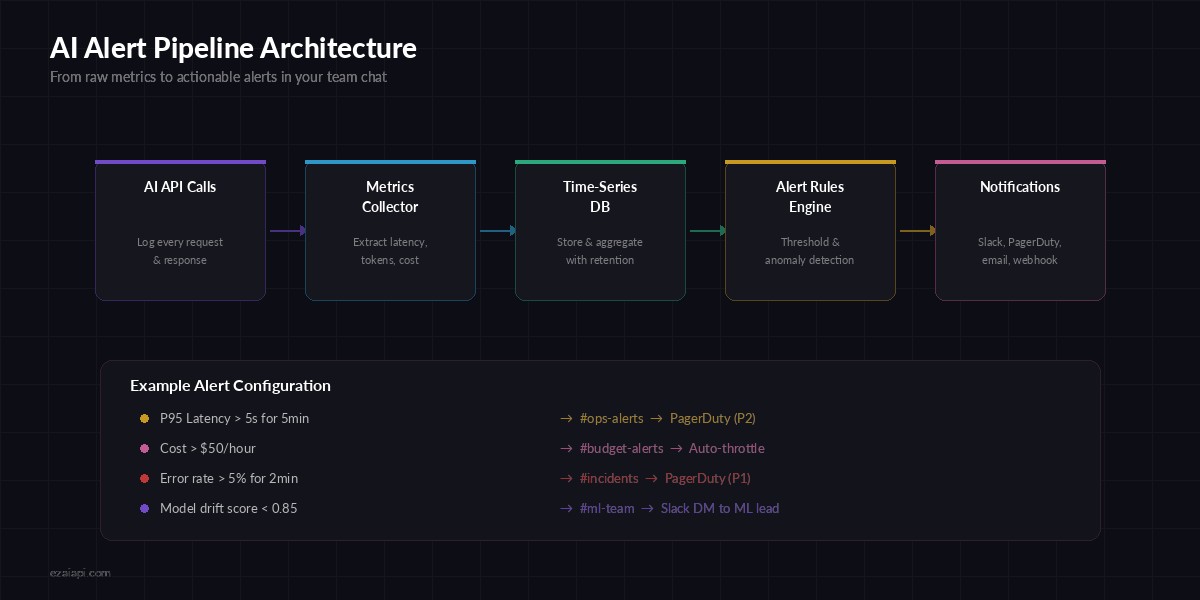Open the Notifications pipeline node
The width and height of the screenshot is (1200, 600).
(1020, 228)
